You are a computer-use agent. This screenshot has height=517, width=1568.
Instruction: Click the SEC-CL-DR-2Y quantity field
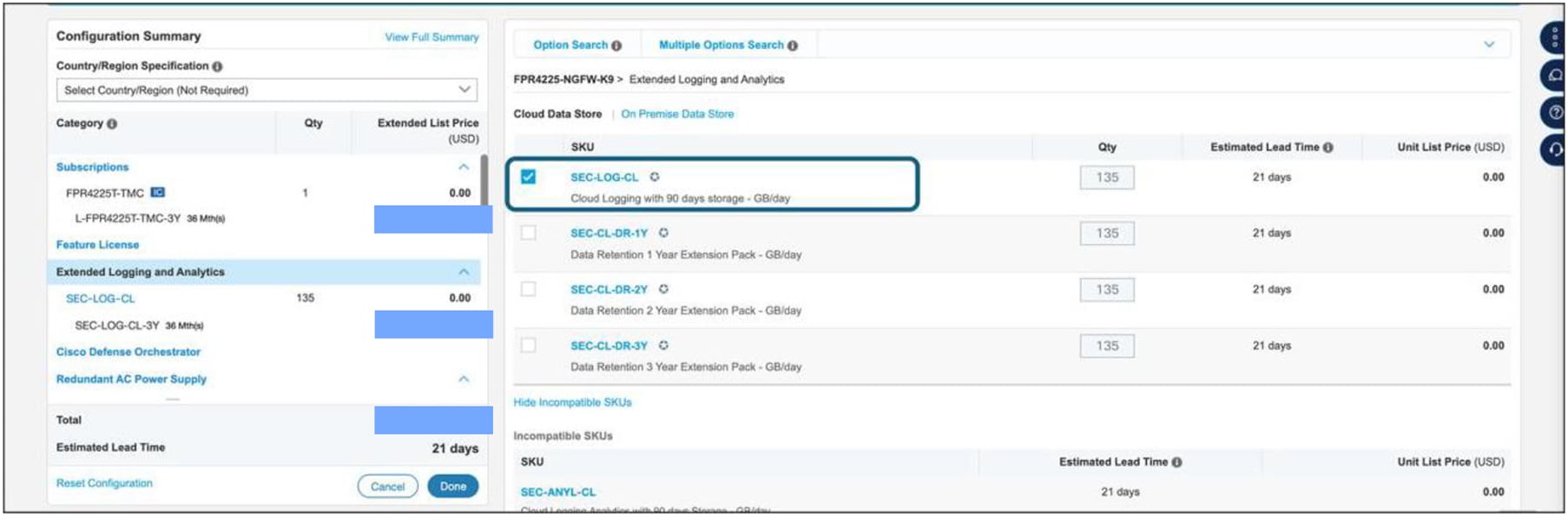point(1107,289)
